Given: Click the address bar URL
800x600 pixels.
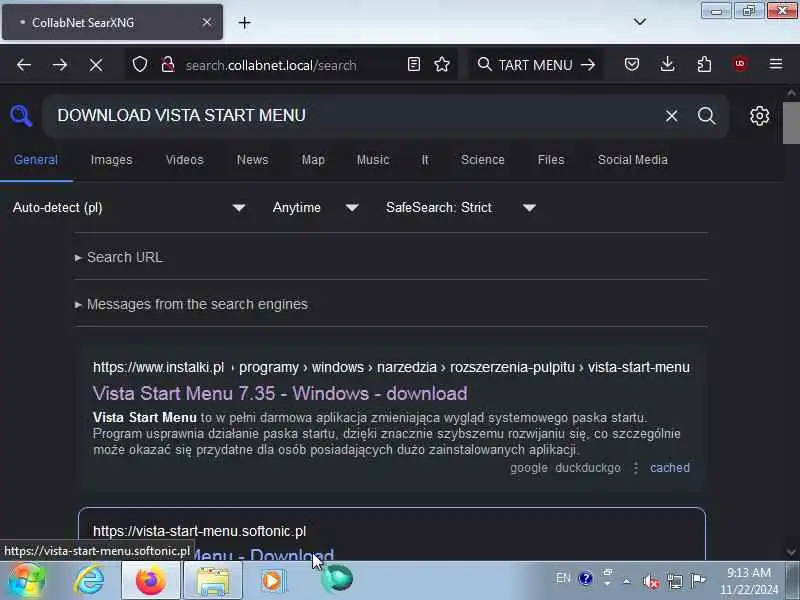Looking at the screenshot, I should point(271,65).
